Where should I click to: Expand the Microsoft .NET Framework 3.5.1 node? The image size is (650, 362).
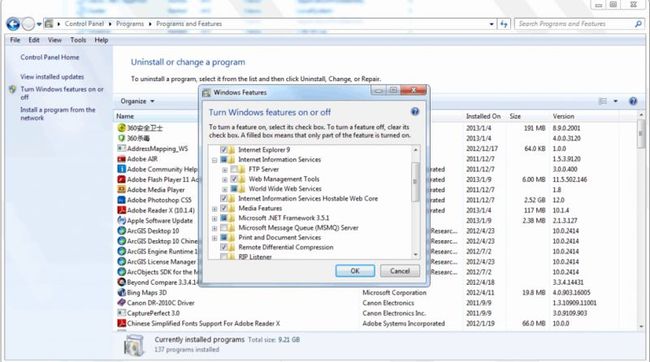214,218
